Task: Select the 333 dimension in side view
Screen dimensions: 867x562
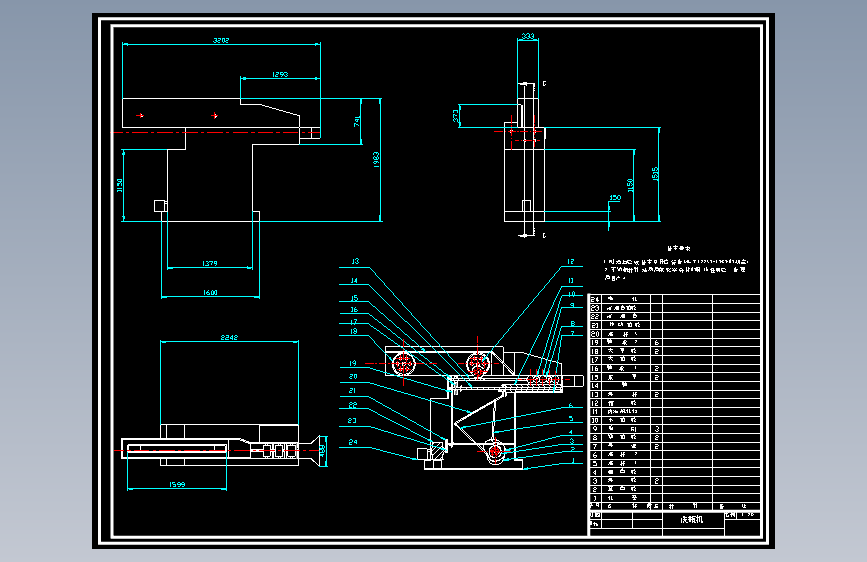Action: (x=528, y=36)
